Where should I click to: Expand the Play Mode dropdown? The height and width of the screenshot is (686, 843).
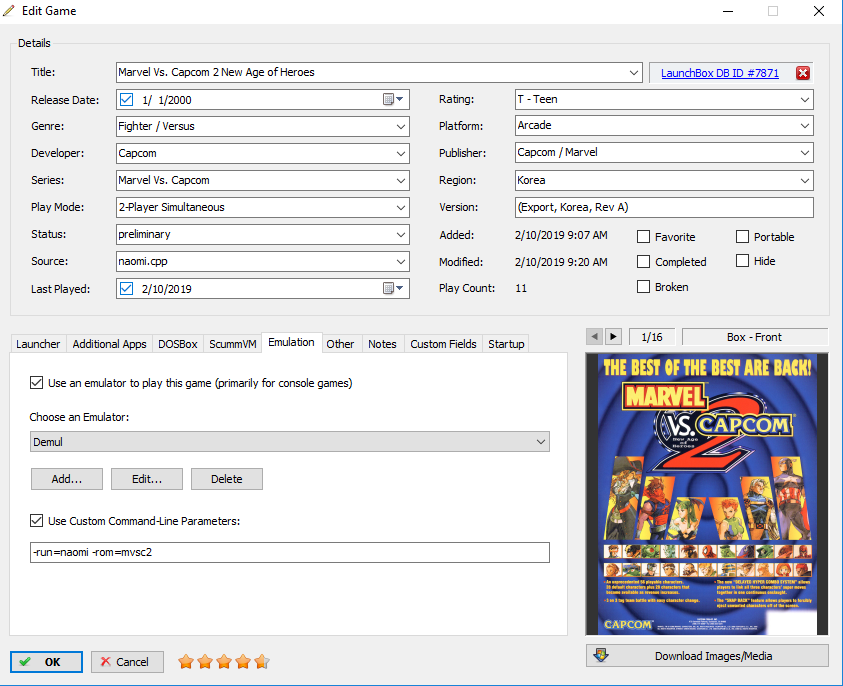(401, 207)
